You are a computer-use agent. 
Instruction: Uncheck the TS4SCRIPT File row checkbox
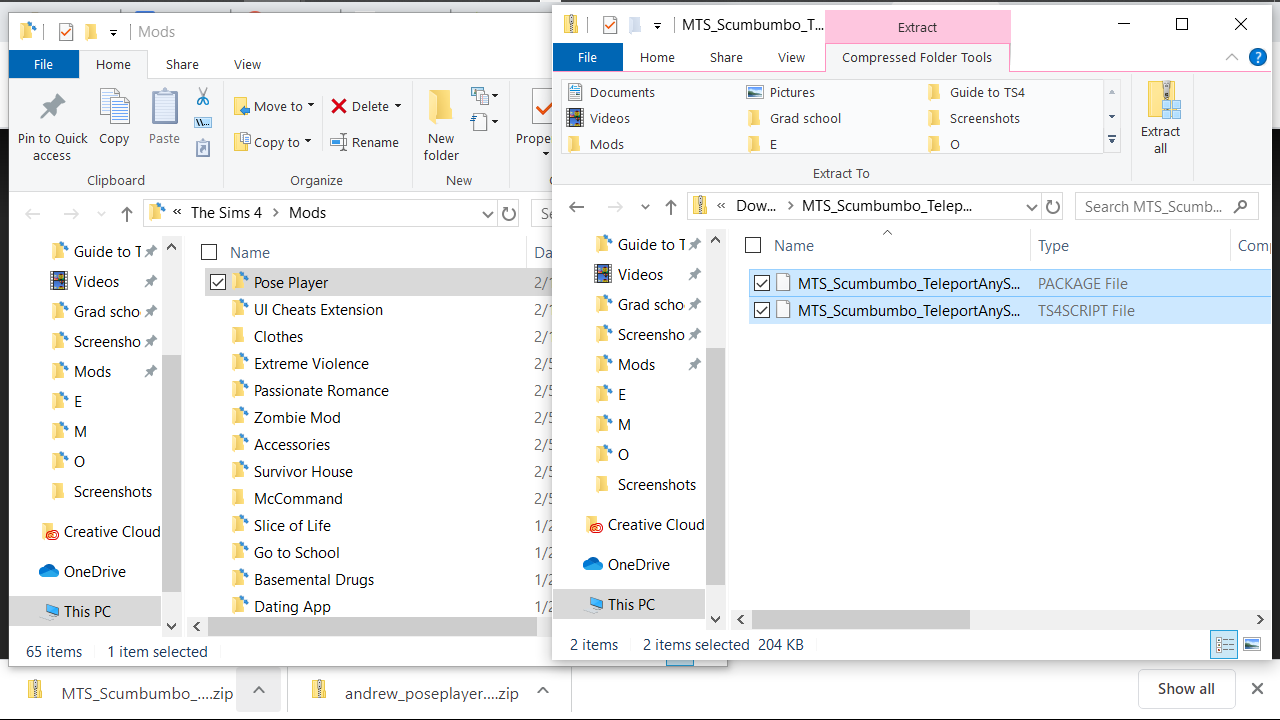pyautogui.click(x=762, y=310)
